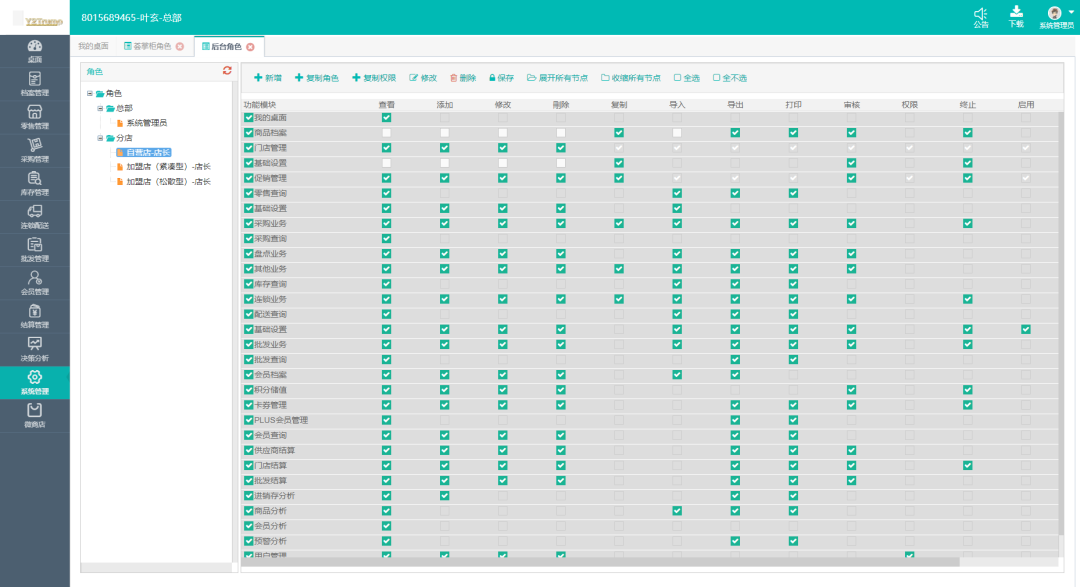This screenshot has width=1080, height=587.
Task: Collapse the 总部 tree node
Action: click(x=100, y=108)
